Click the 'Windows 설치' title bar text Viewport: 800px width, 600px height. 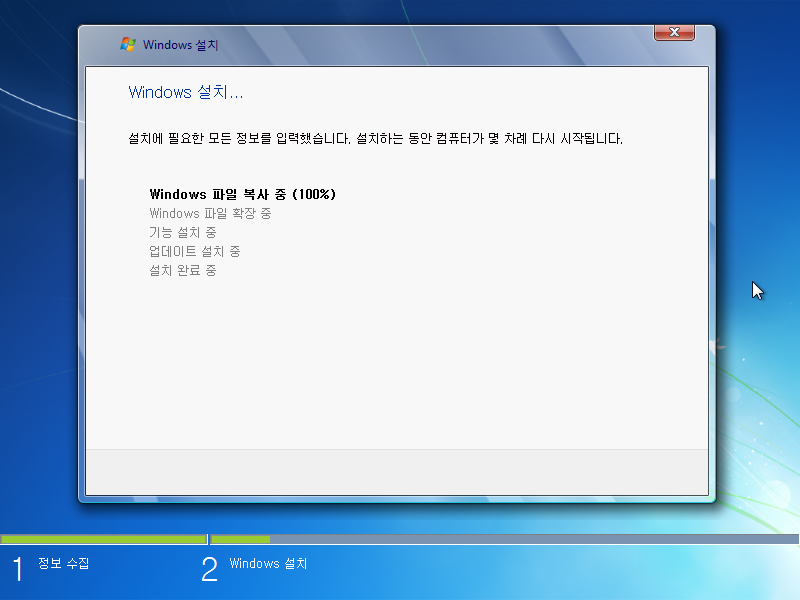click(x=181, y=45)
